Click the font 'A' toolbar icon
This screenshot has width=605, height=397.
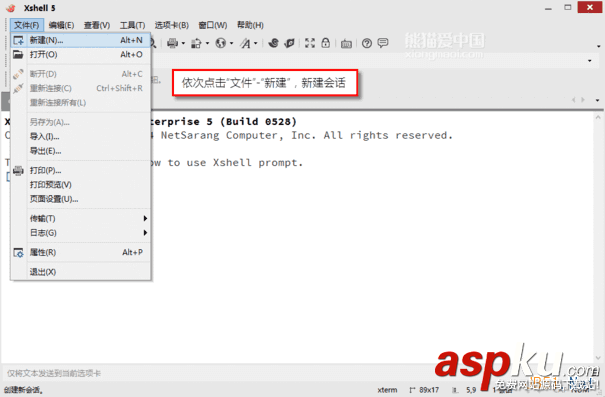pyautogui.click(x=245, y=43)
